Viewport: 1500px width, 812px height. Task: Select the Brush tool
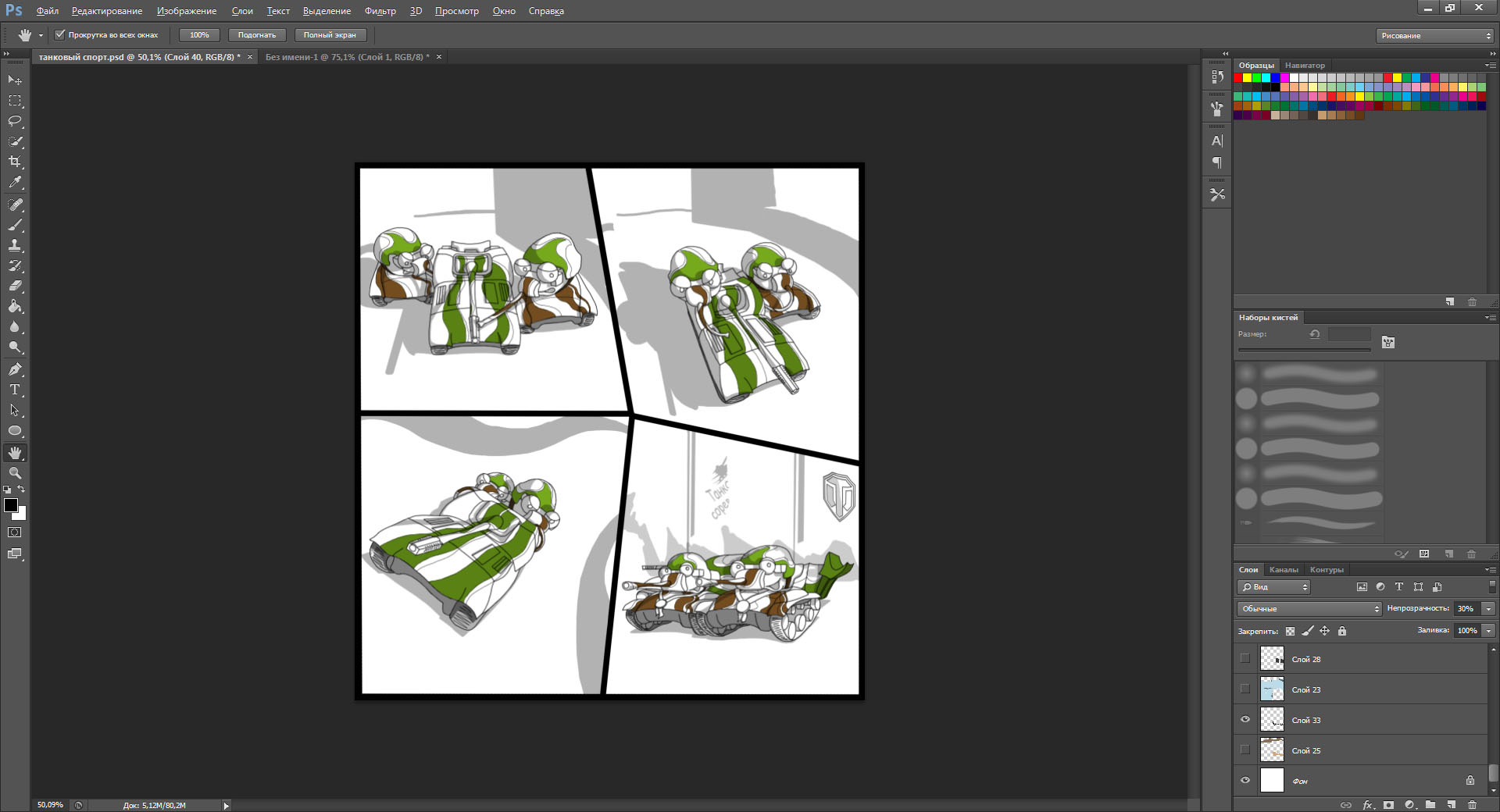tap(15, 225)
